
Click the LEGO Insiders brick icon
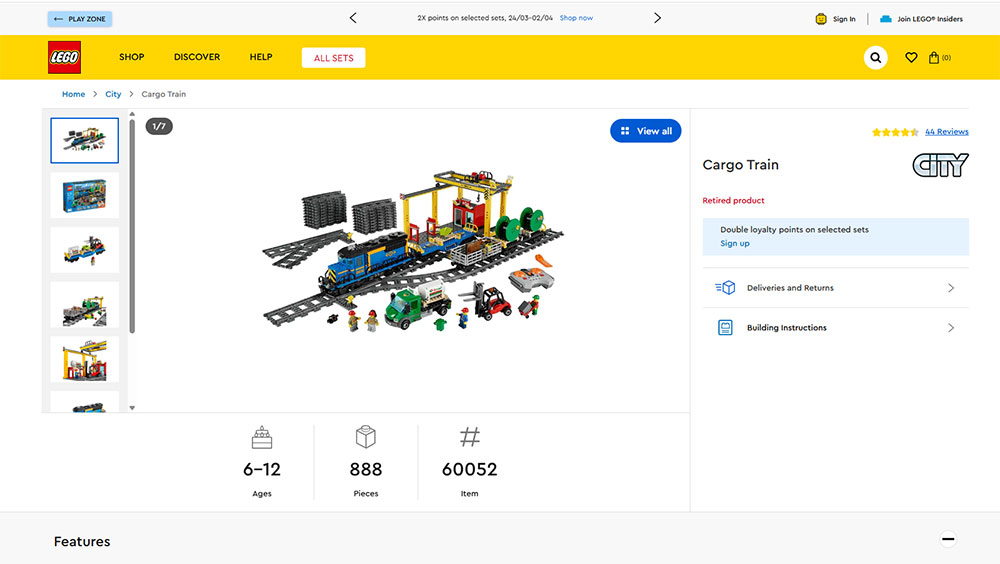(886, 19)
